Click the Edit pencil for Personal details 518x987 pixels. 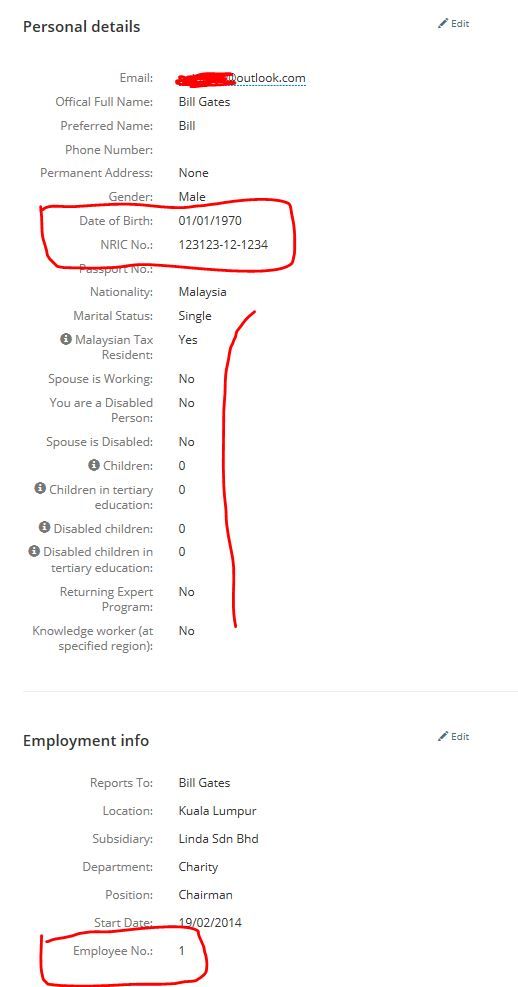(x=454, y=23)
